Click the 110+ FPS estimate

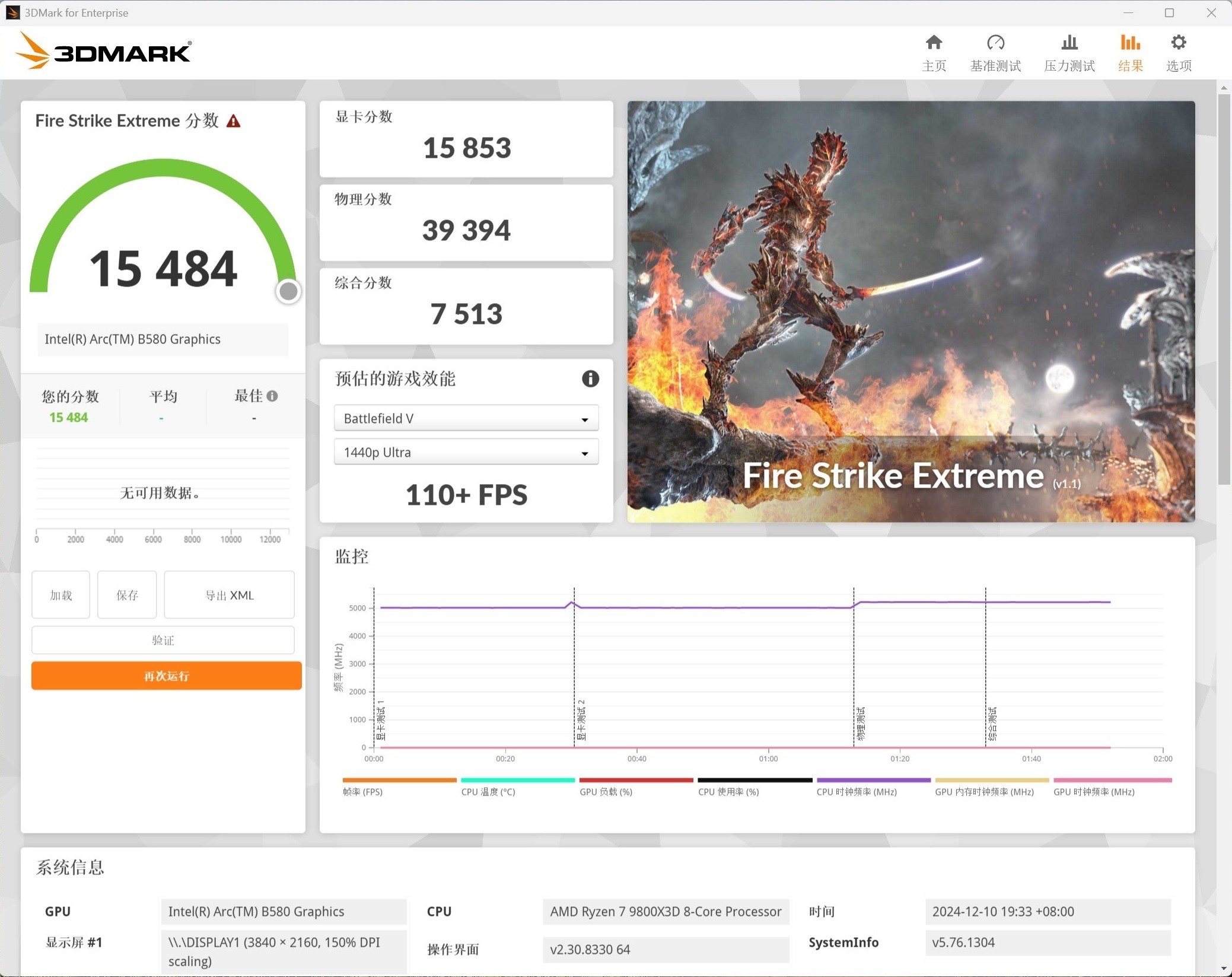(x=466, y=495)
